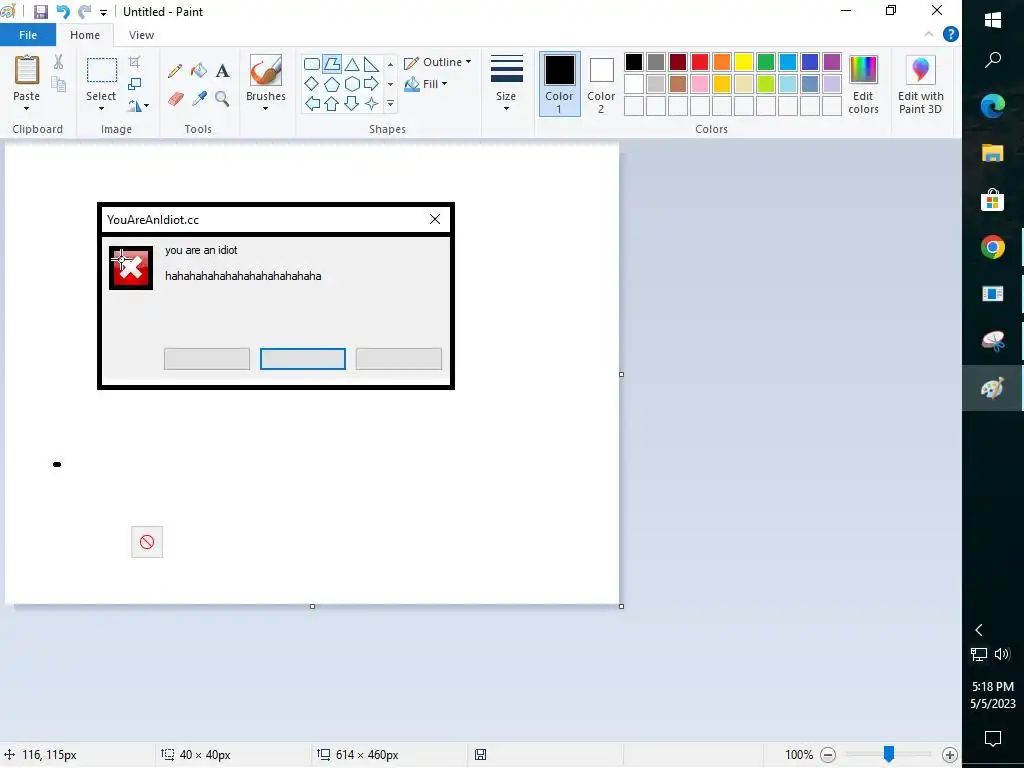Select the Color 1 box
This screenshot has height=768, width=1024.
(x=560, y=84)
